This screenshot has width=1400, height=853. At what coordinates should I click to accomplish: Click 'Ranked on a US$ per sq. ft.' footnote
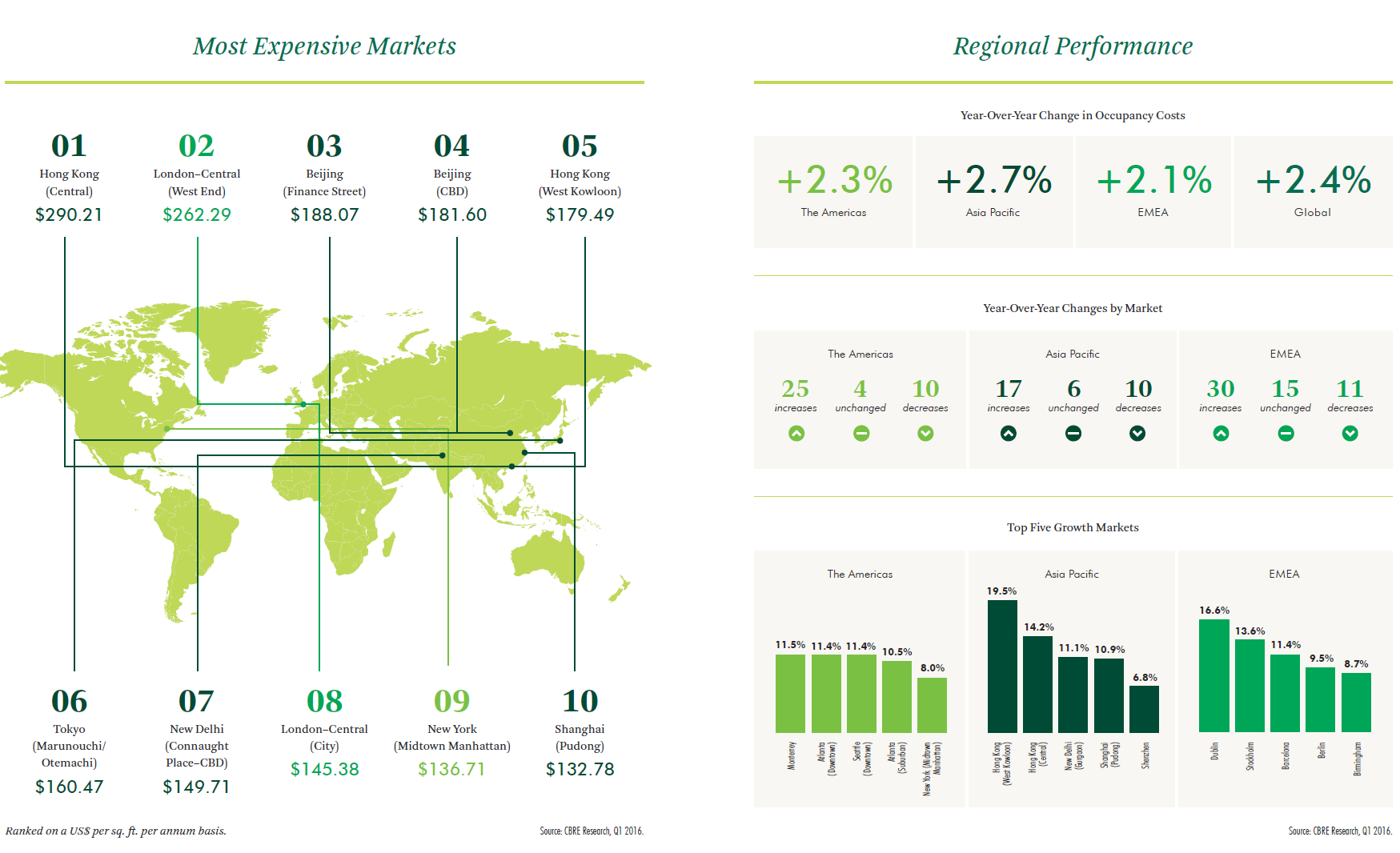pyautogui.click(x=116, y=831)
